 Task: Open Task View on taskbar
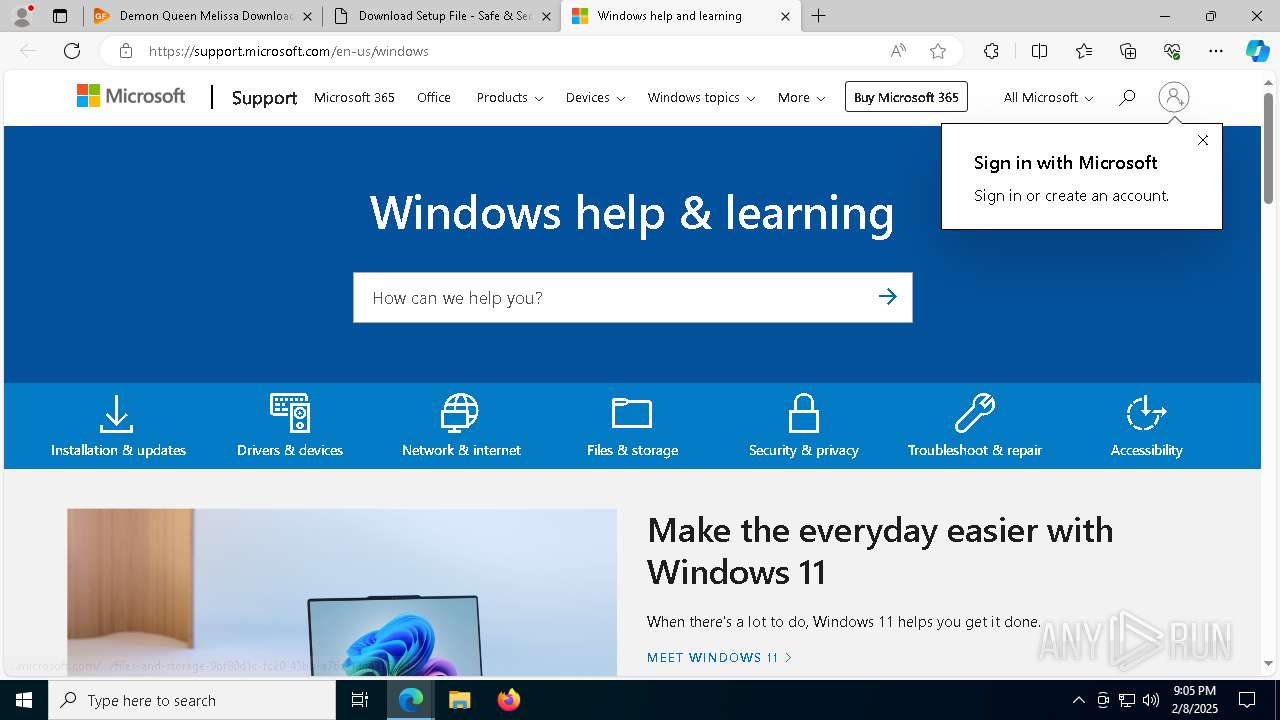pyautogui.click(x=360, y=700)
